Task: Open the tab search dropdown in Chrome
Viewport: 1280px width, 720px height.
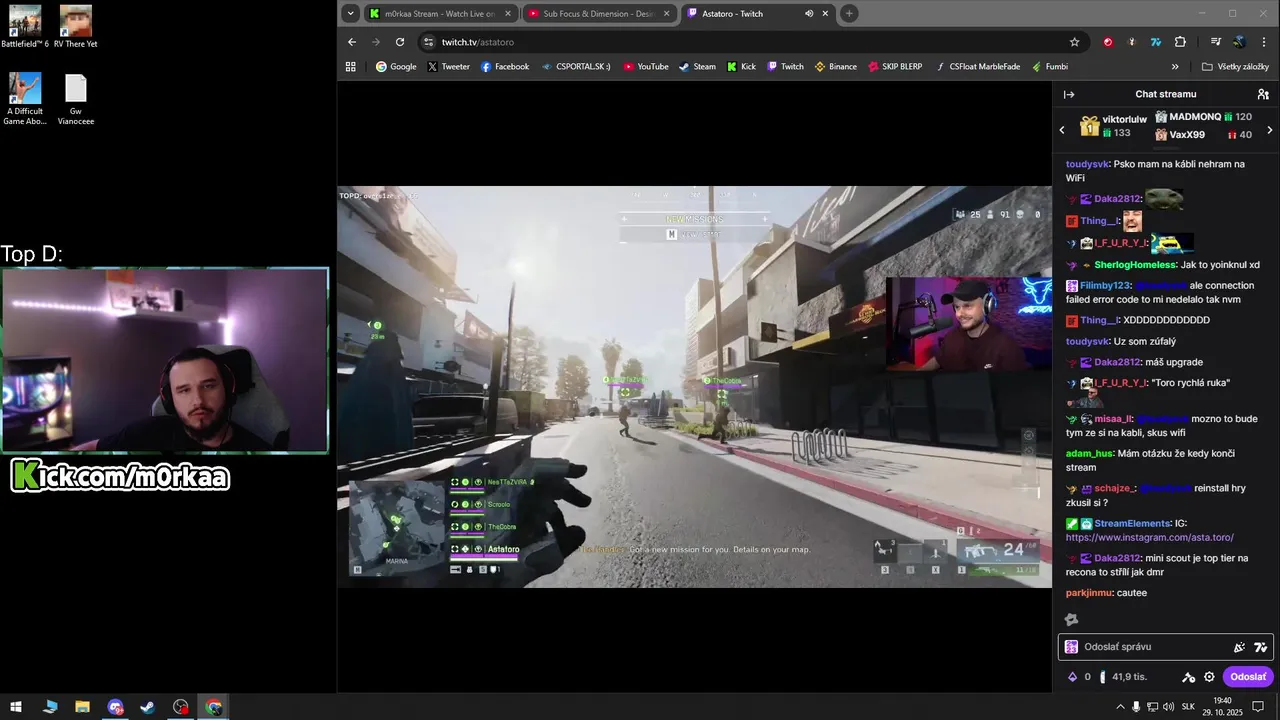Action: pyautogui.click(x=350, y=13)
